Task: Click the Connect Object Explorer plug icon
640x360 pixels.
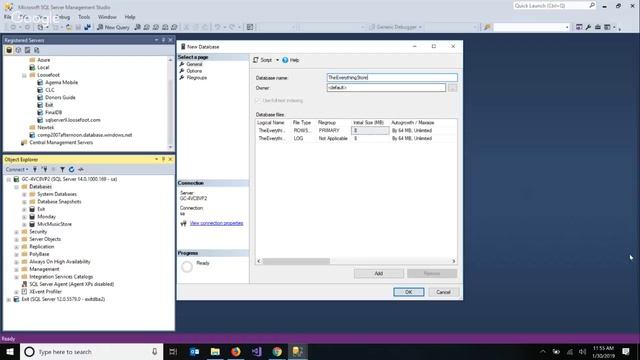Action: pos(35,169)
